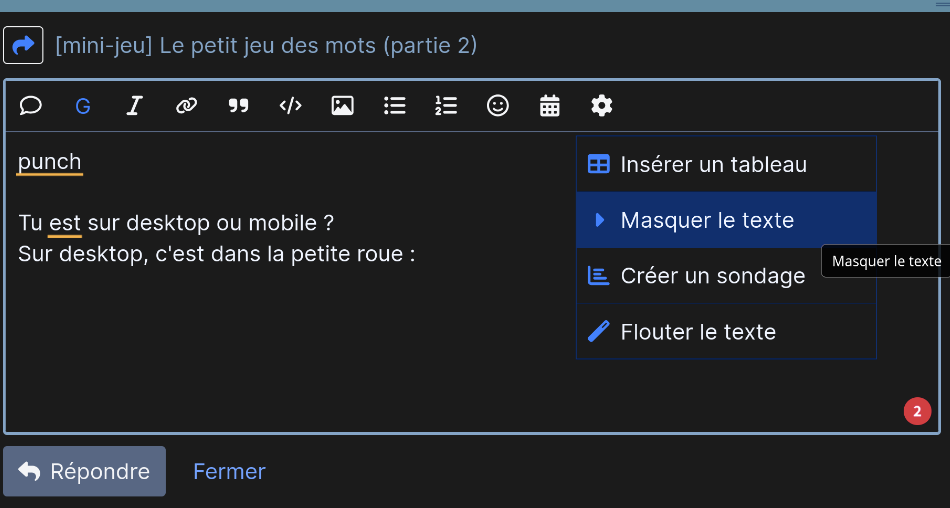Click the blue G icon in toolbar
This screenshot has height=508, width=950.
coord(83,106)
